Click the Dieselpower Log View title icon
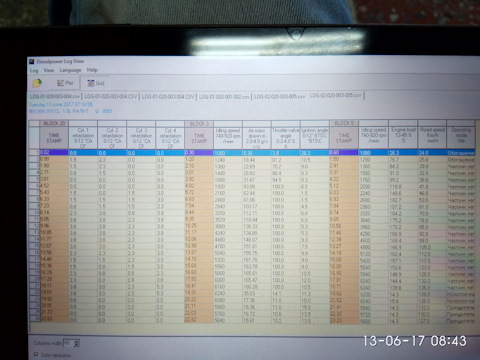This screenshot has height=360, width=480. (32, 61)
